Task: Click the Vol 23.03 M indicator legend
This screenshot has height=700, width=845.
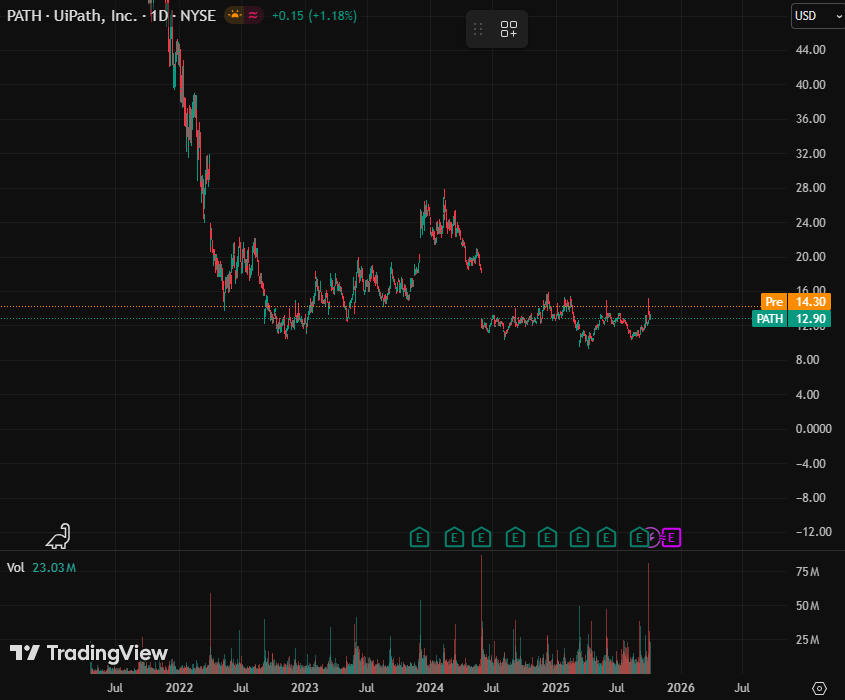Action: [x=41, y=567]
